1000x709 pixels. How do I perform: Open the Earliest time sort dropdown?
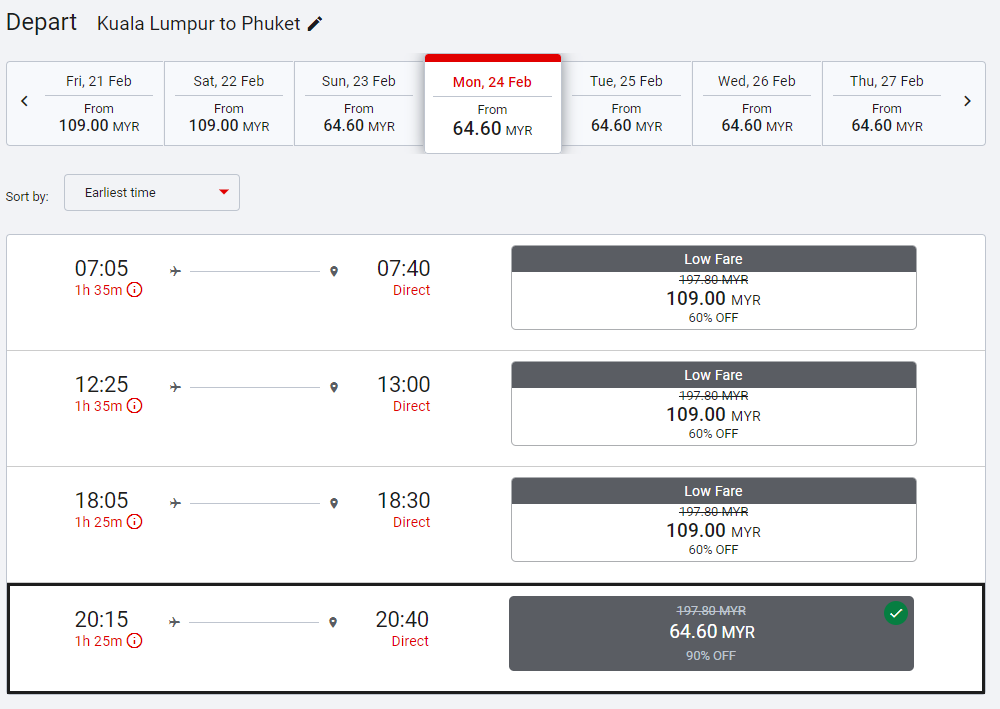point(151,193)
